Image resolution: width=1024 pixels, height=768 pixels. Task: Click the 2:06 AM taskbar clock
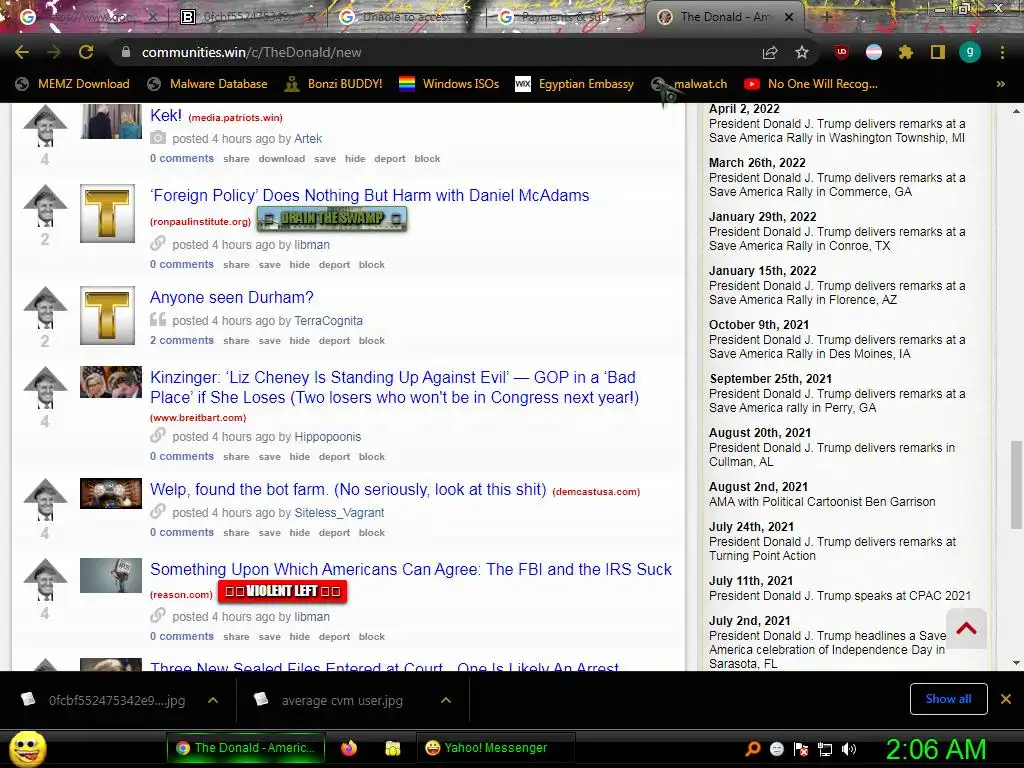click(x=935, y=749)
